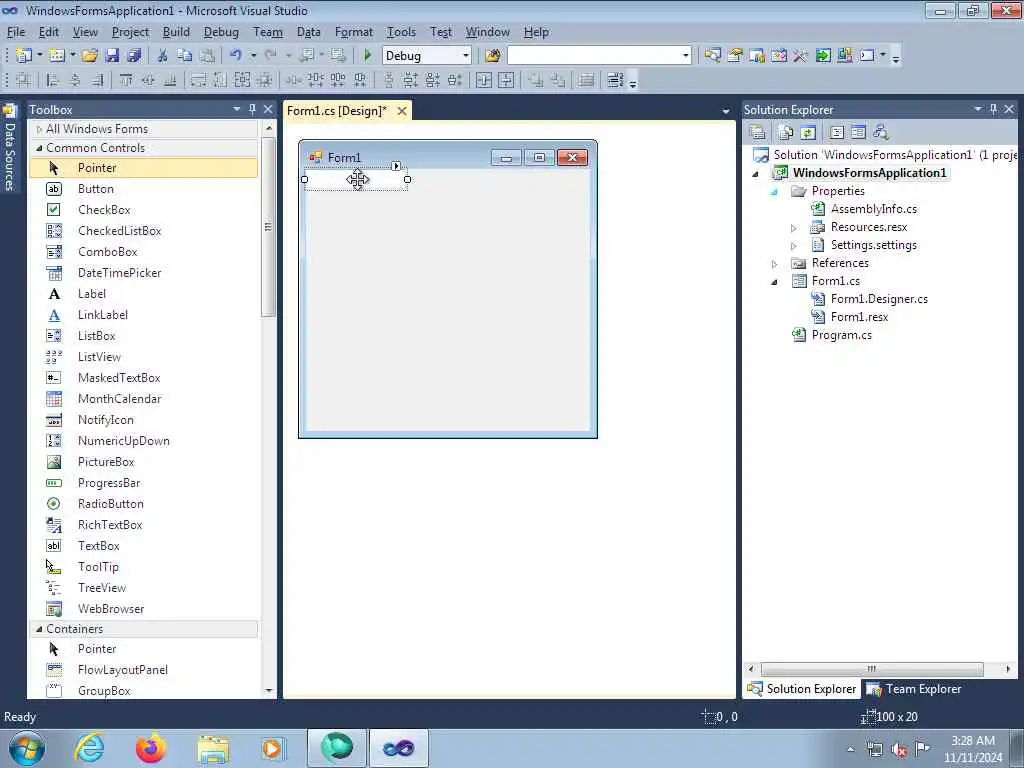Click the Windows Start orb
Viewport: 1024px width, 768px height.
tap(27, 748)
